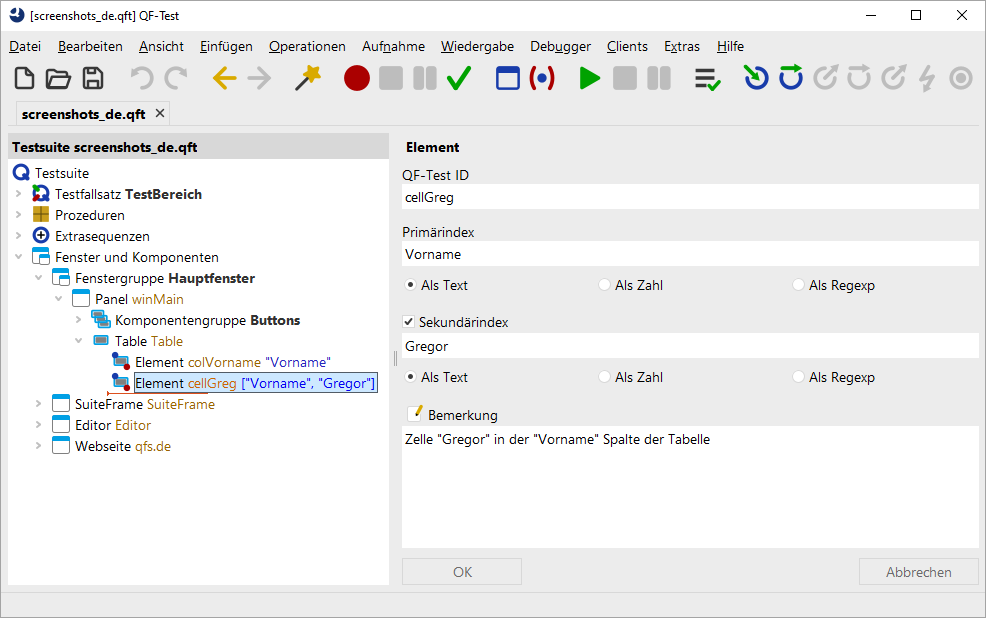Select Sekundärindex 'Als Text' radio button
This screenshot has width=986, height=618.
pyautogui.click(x=411, y=377)
